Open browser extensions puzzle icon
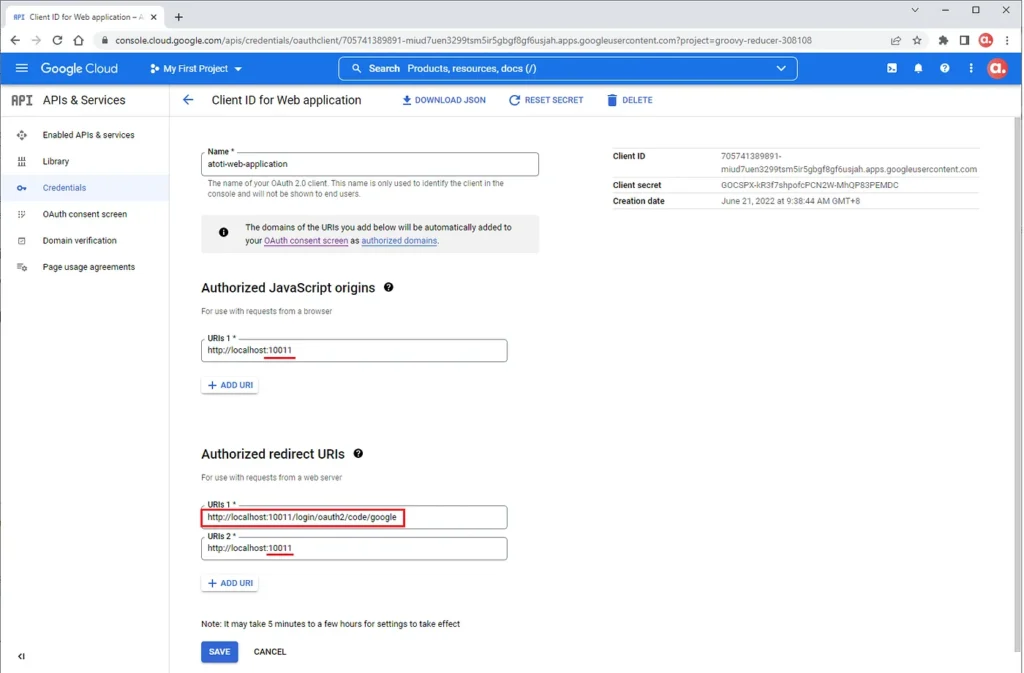The height and width of the screenshot is (673, 1024). (x=943, y=40)
